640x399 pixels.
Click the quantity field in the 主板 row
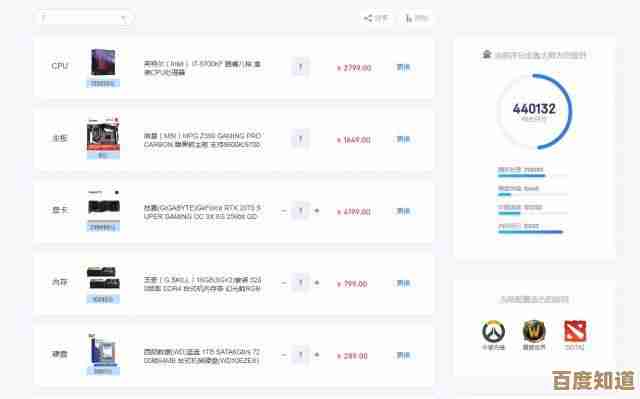[300, 139]
